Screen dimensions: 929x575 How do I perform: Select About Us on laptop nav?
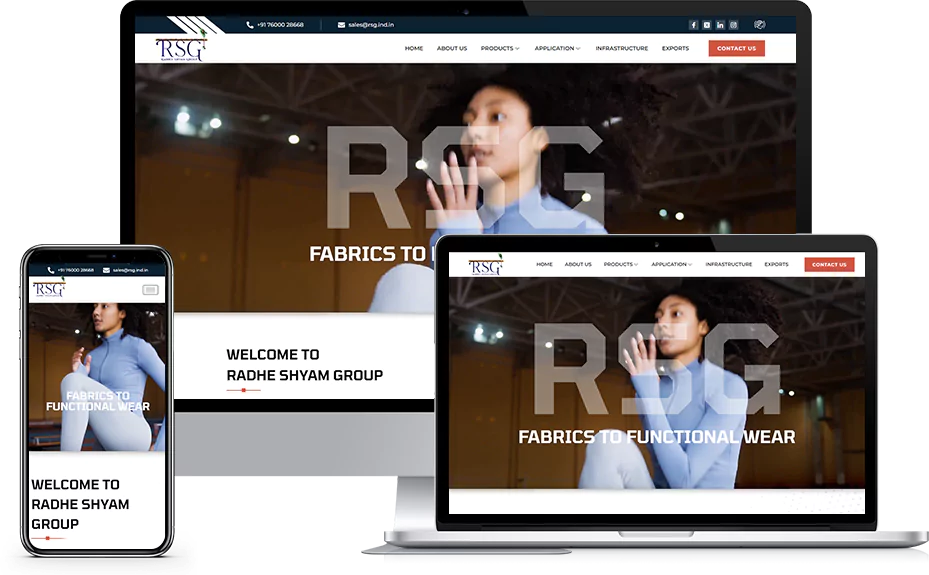point(578,265)
